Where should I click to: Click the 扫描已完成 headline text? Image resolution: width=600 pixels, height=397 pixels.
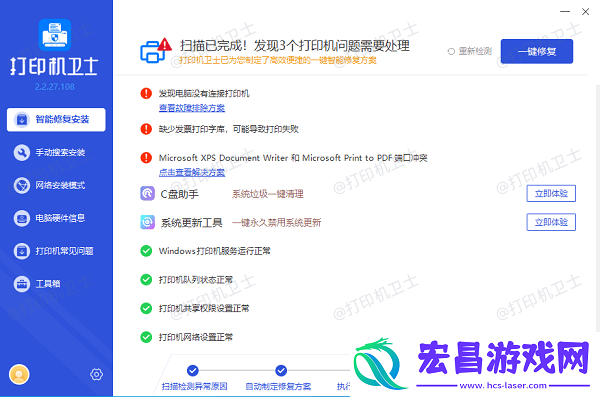tap(295, 46)
